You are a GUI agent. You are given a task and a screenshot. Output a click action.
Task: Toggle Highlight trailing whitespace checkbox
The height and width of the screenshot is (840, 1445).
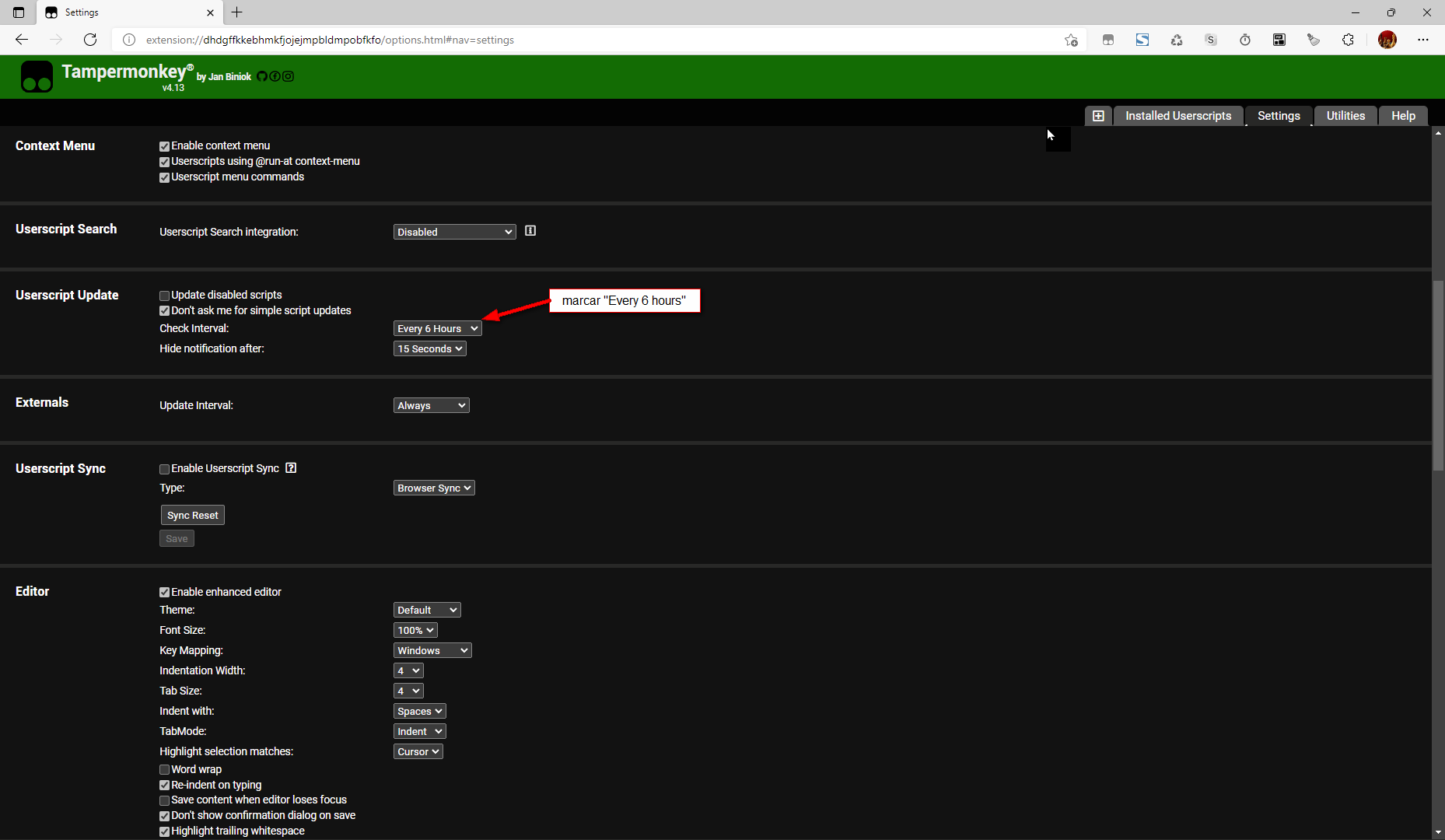pos(164,831)
